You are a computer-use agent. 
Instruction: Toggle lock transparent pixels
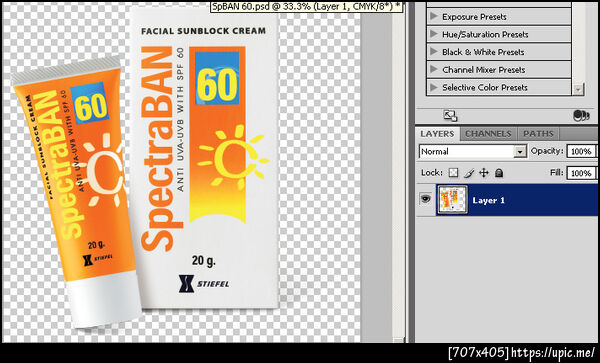[x=453, y=173]
